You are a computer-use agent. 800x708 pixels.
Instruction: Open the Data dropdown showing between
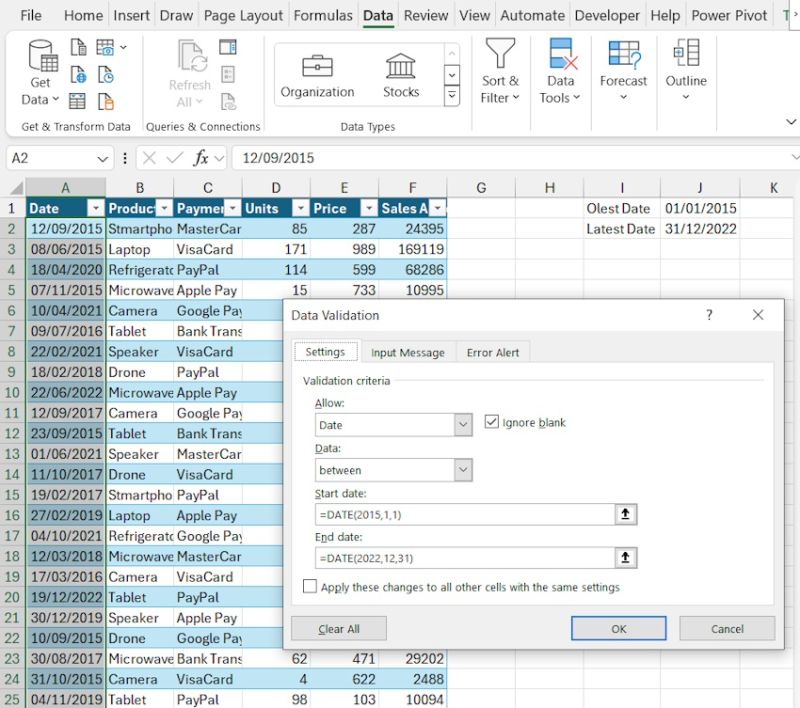[x=461, y=470]
